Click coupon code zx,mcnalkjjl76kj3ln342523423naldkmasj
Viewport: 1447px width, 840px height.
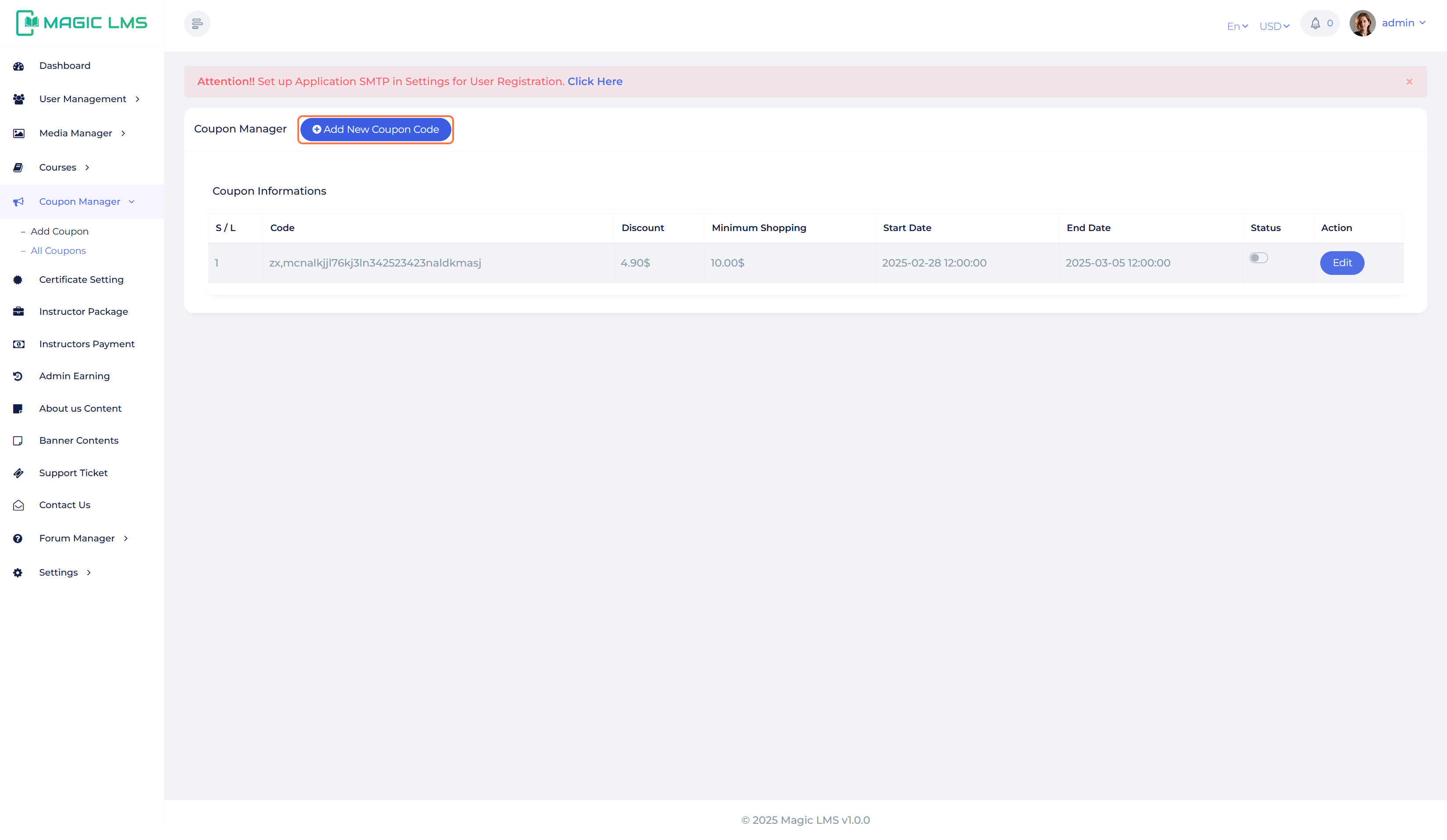coord(375,263)
